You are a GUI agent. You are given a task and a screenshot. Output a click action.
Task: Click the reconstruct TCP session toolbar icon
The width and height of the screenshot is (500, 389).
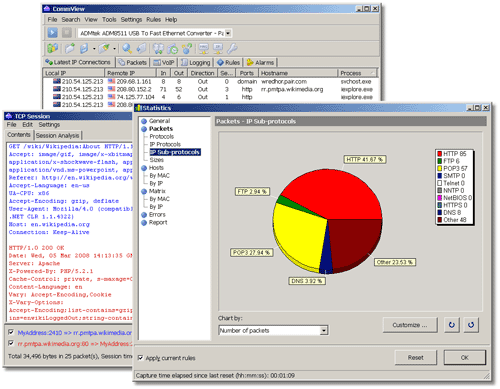pyautogui.click(x=158, y=49)
